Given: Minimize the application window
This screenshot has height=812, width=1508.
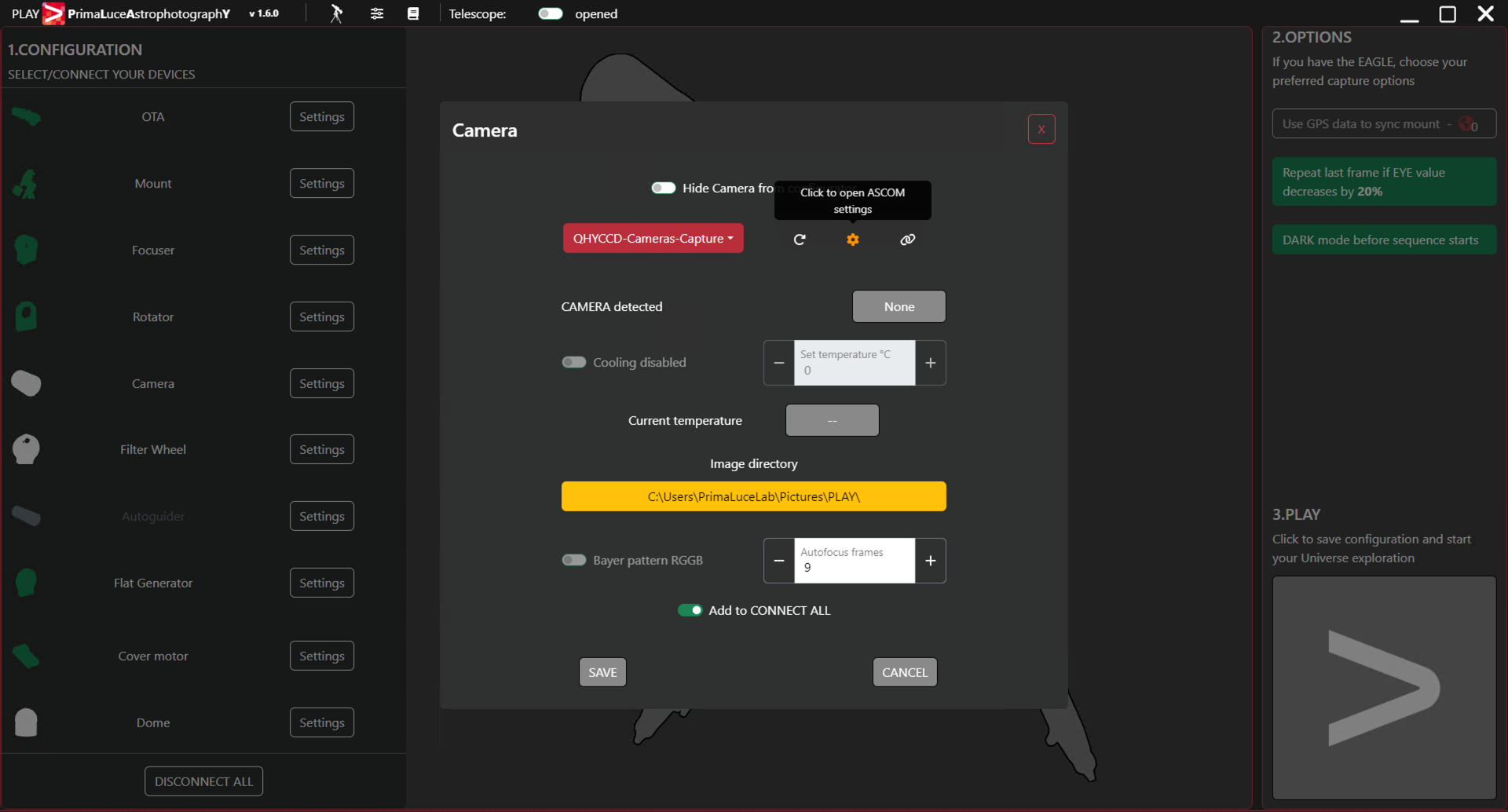Looking at the screenshot, I should pyautogui.click(x=1410, y=19).
